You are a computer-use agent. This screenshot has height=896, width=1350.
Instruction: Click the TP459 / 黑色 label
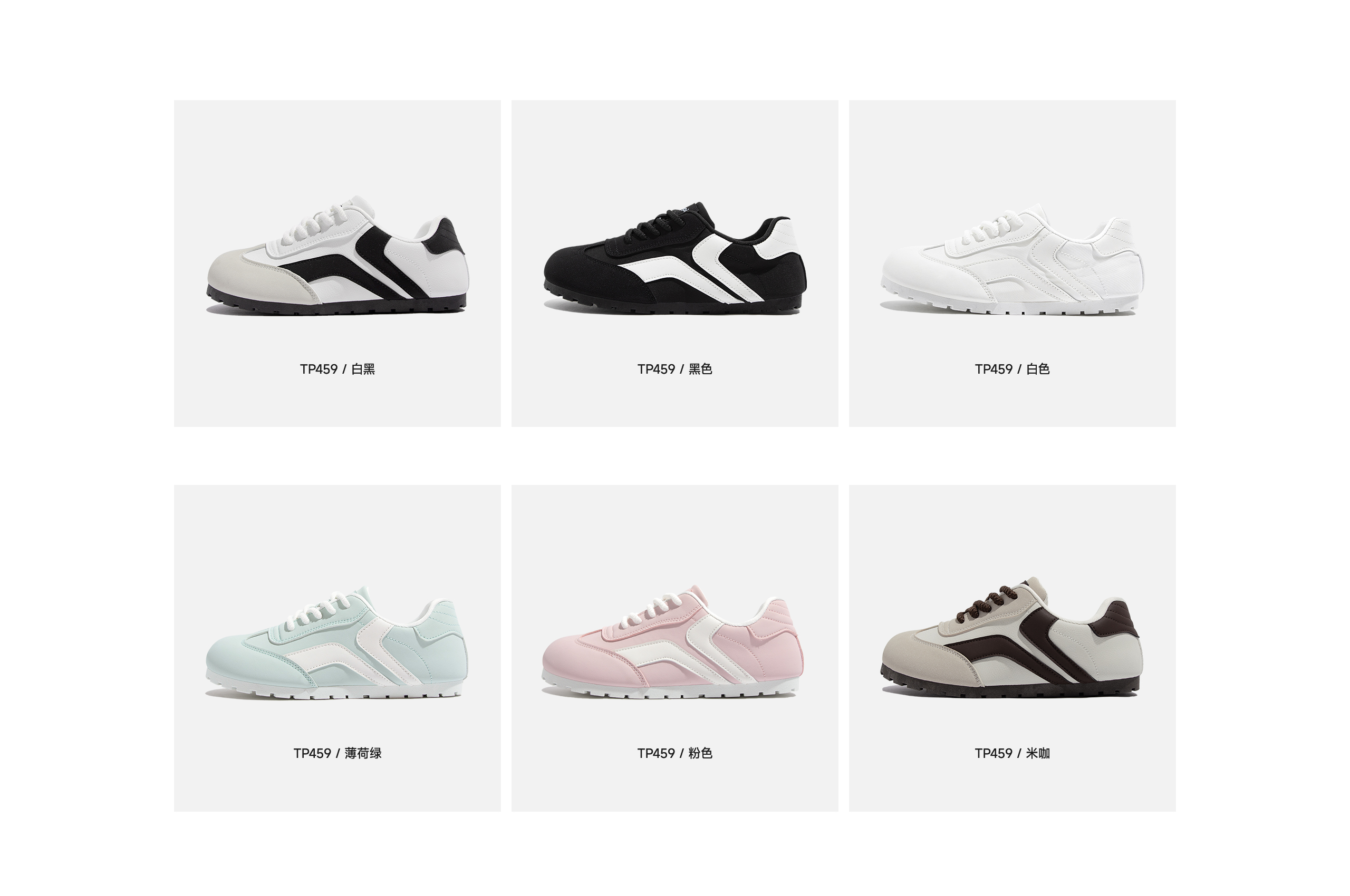674,369
